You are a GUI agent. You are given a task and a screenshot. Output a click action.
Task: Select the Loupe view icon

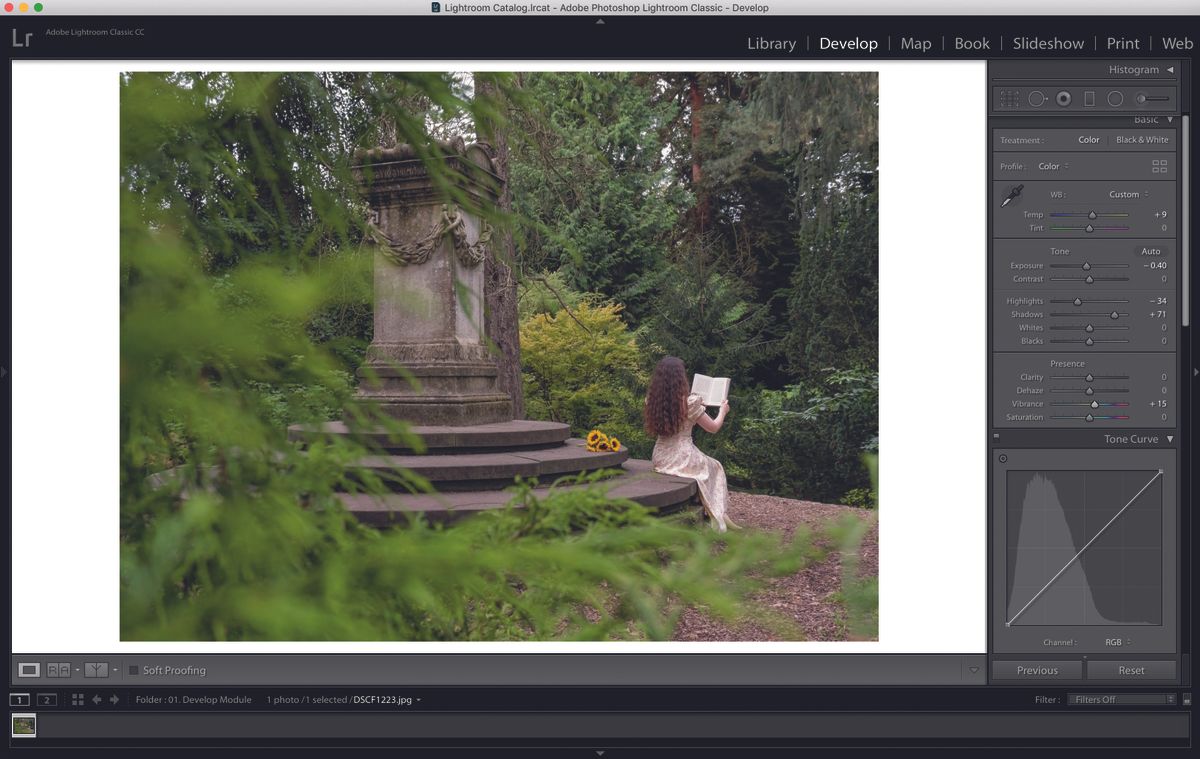coord(28,669)
